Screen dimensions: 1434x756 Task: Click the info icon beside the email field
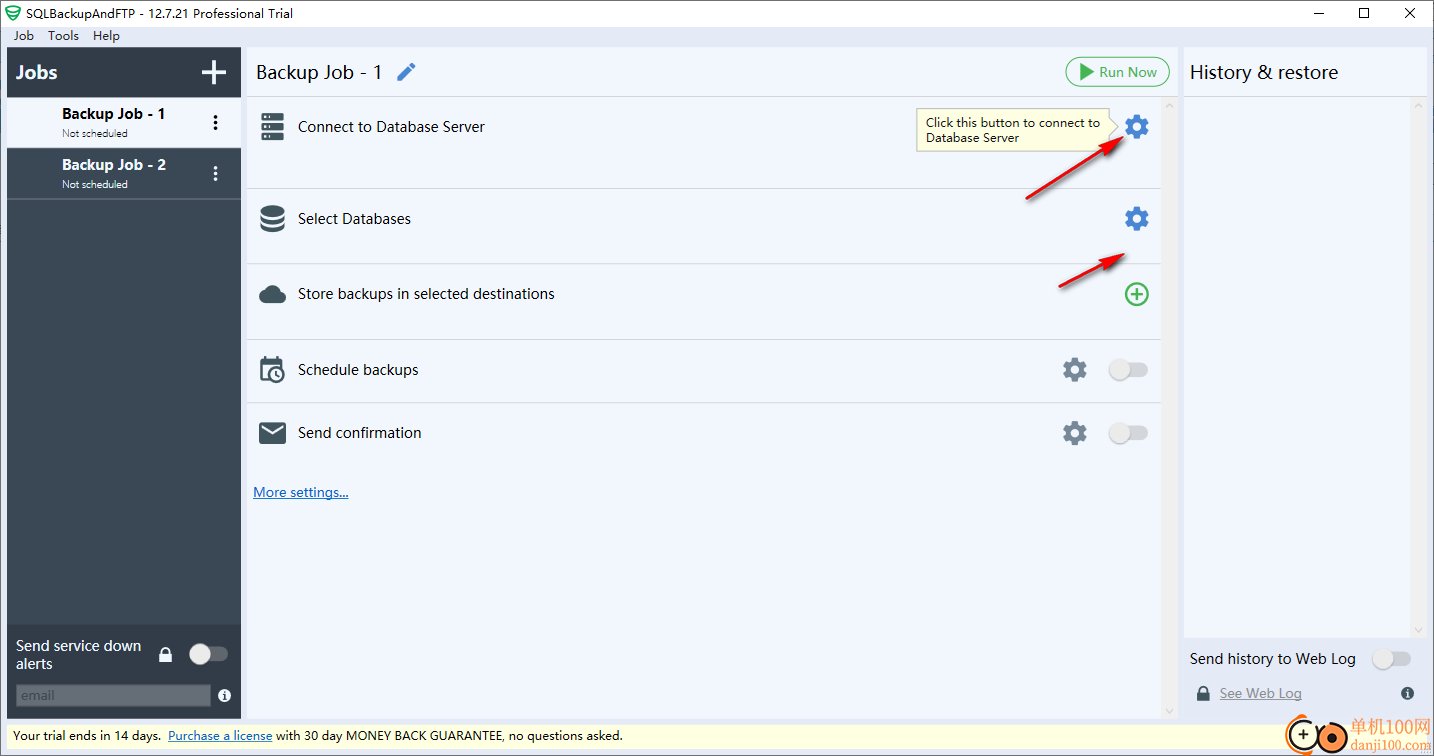point(224,695)
